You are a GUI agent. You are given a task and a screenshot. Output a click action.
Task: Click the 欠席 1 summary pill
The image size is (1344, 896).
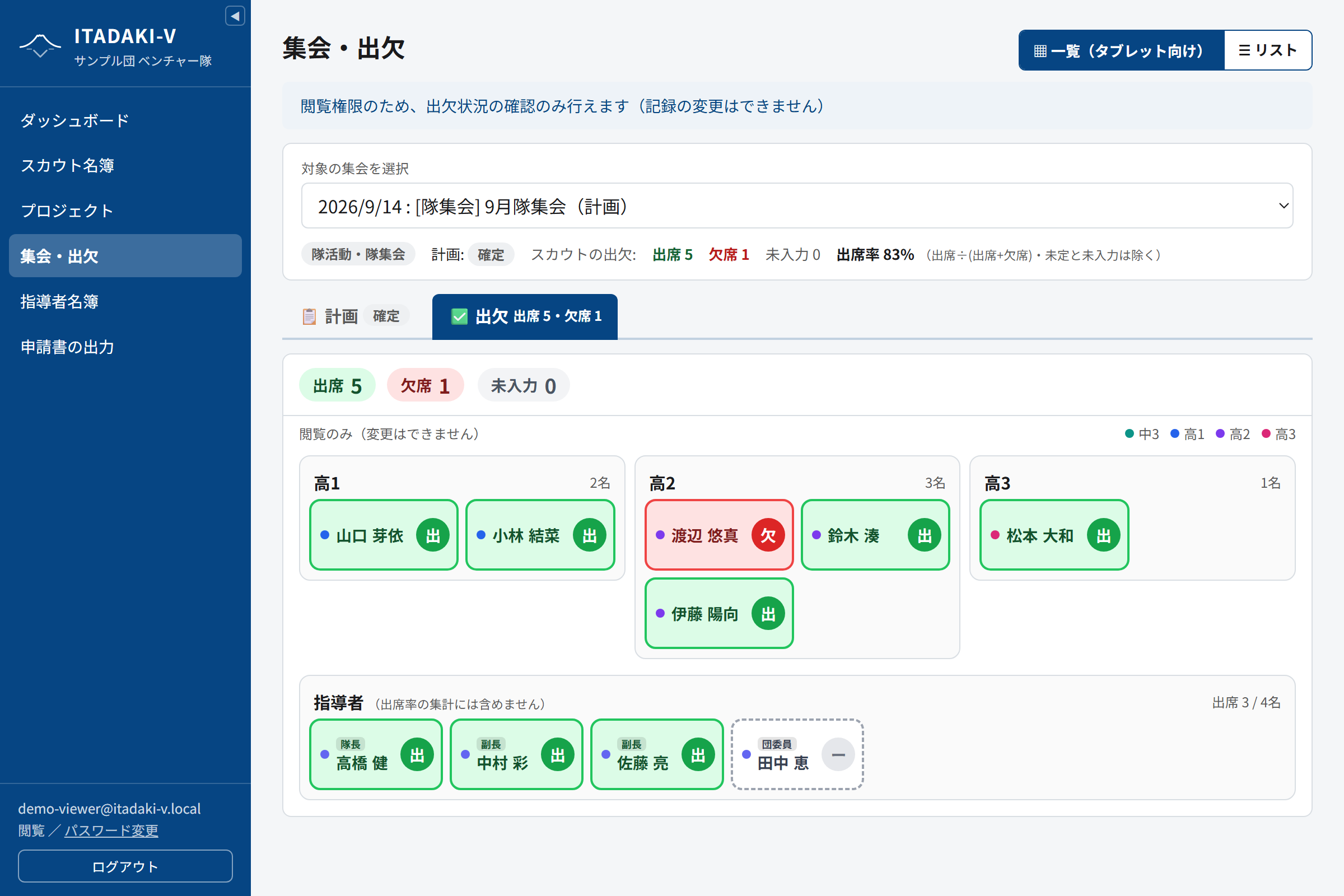pos(425,385)
